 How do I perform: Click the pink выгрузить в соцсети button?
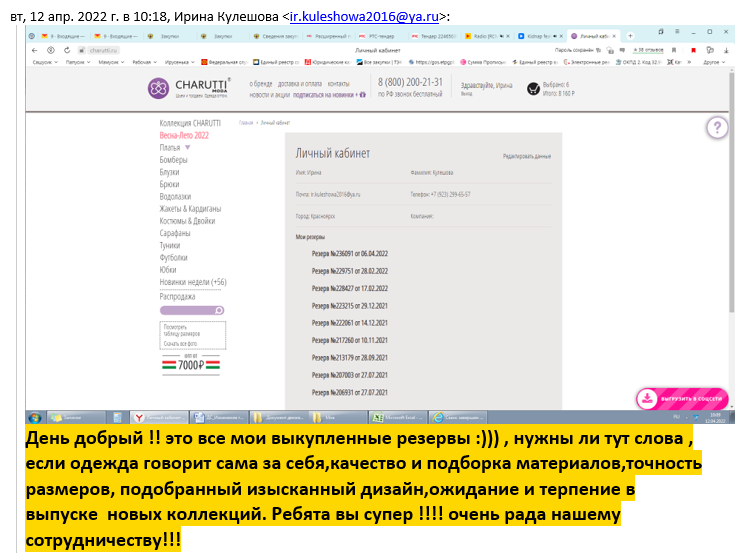682,399
